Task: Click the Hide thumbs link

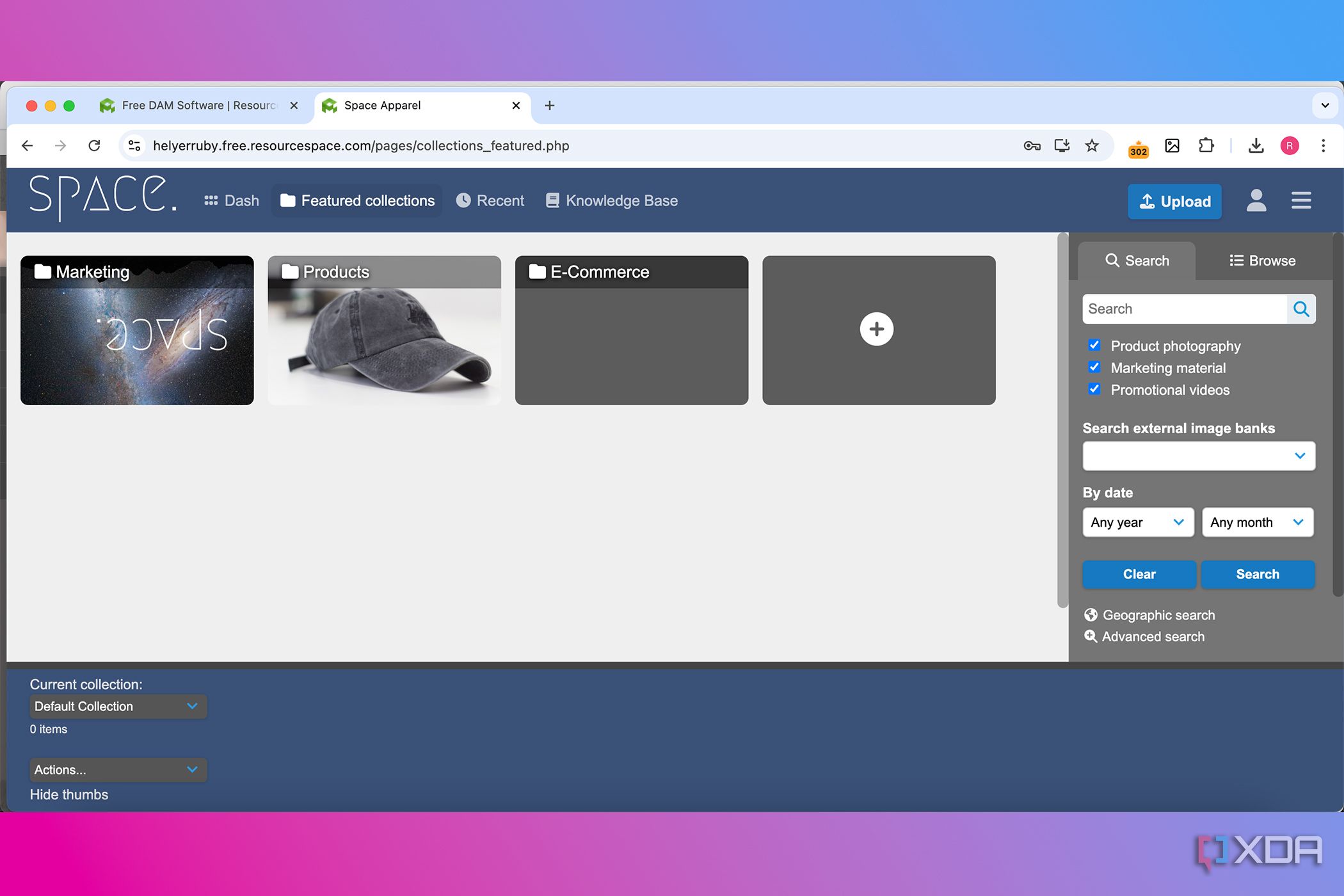Action: [69, 794]
